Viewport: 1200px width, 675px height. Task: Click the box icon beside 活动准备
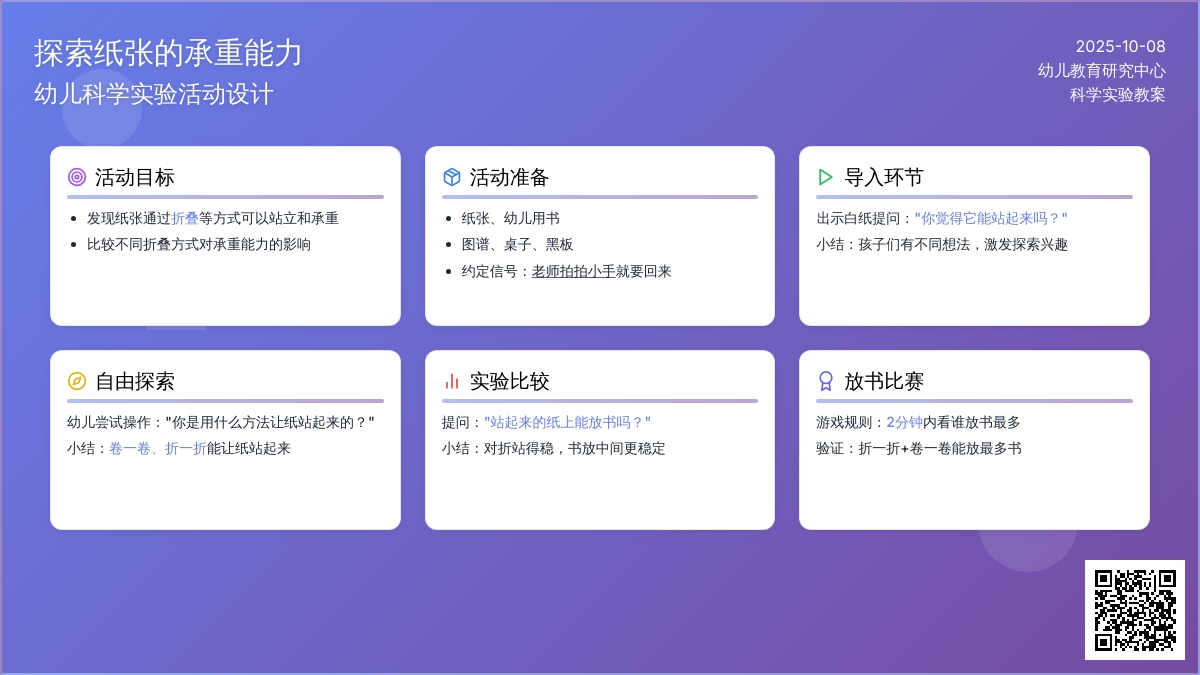pyautogui.click(x=452, y=177)
